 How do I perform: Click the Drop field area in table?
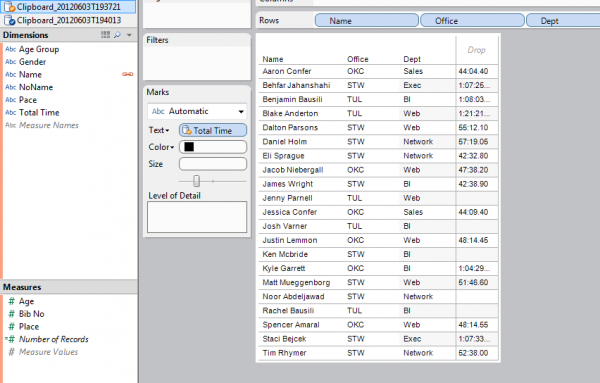tap(476, 50)
